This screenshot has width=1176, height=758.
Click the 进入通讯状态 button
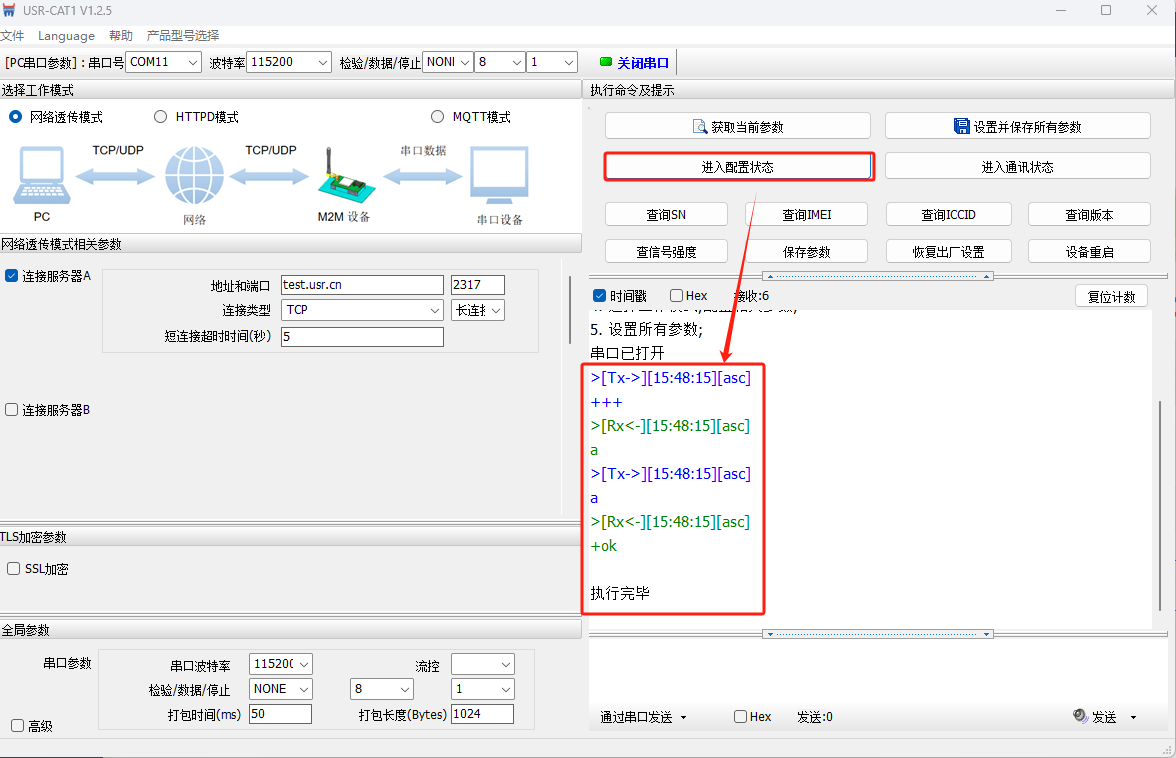tap(1017, 167)
